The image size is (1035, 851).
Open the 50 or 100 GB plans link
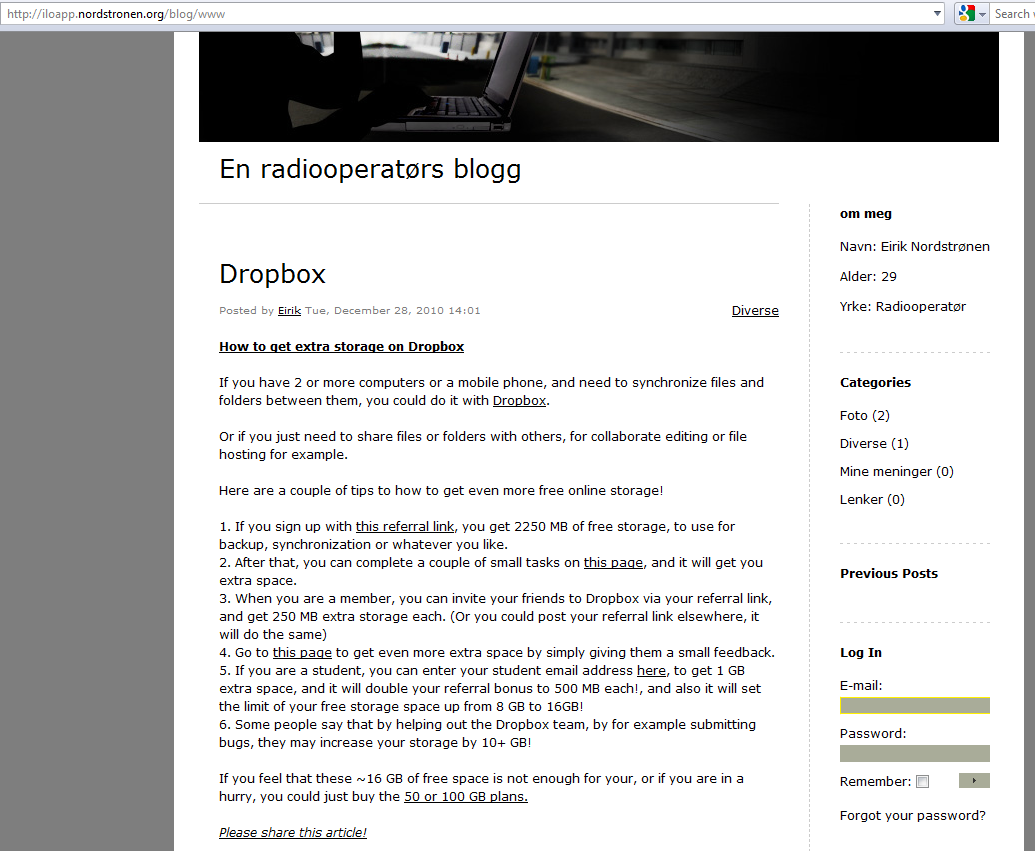pos(466,797)
